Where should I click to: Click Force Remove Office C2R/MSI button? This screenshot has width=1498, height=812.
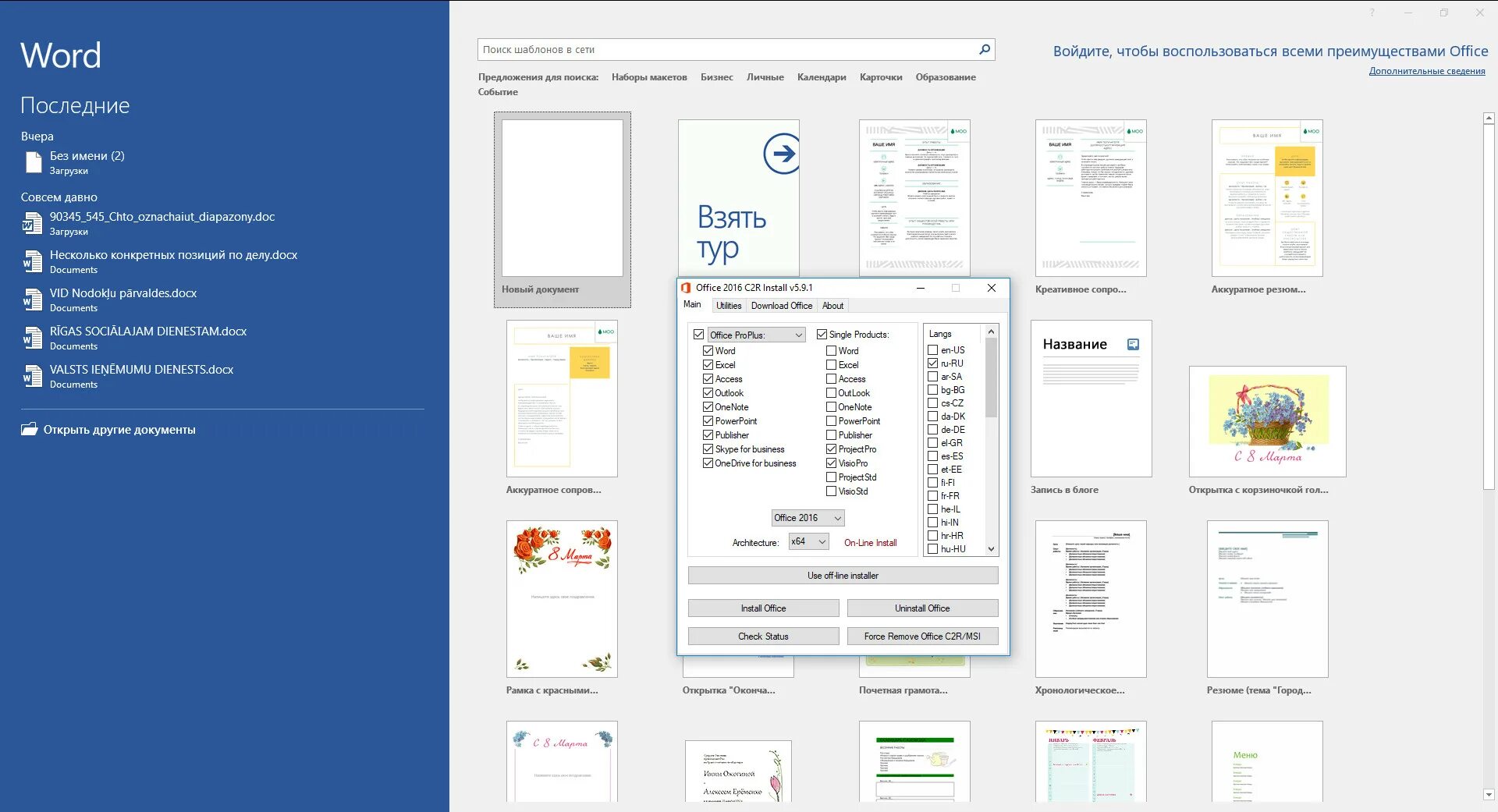(x=922, y=636)
